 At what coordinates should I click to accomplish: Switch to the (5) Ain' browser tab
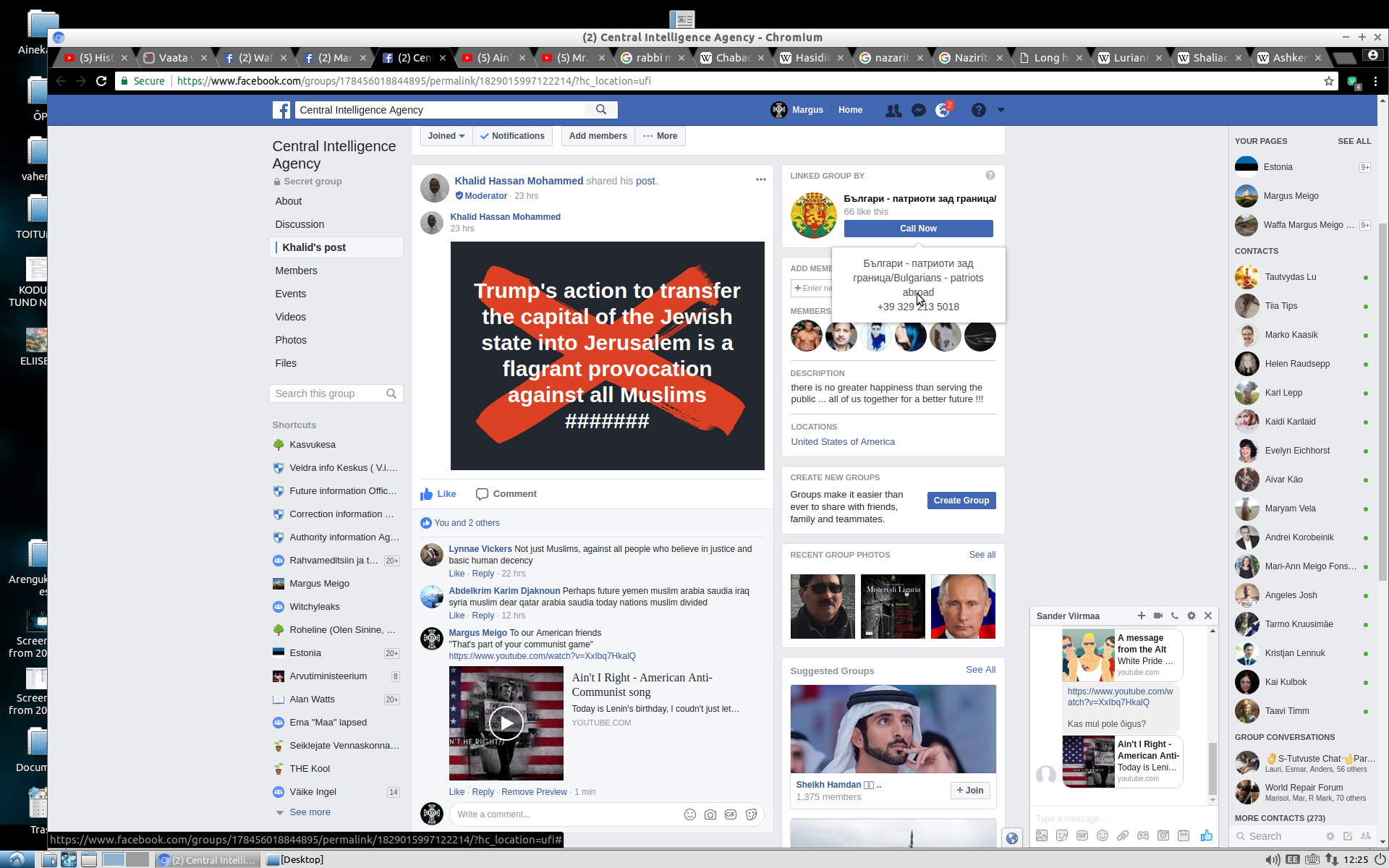[x=493, y=58]
